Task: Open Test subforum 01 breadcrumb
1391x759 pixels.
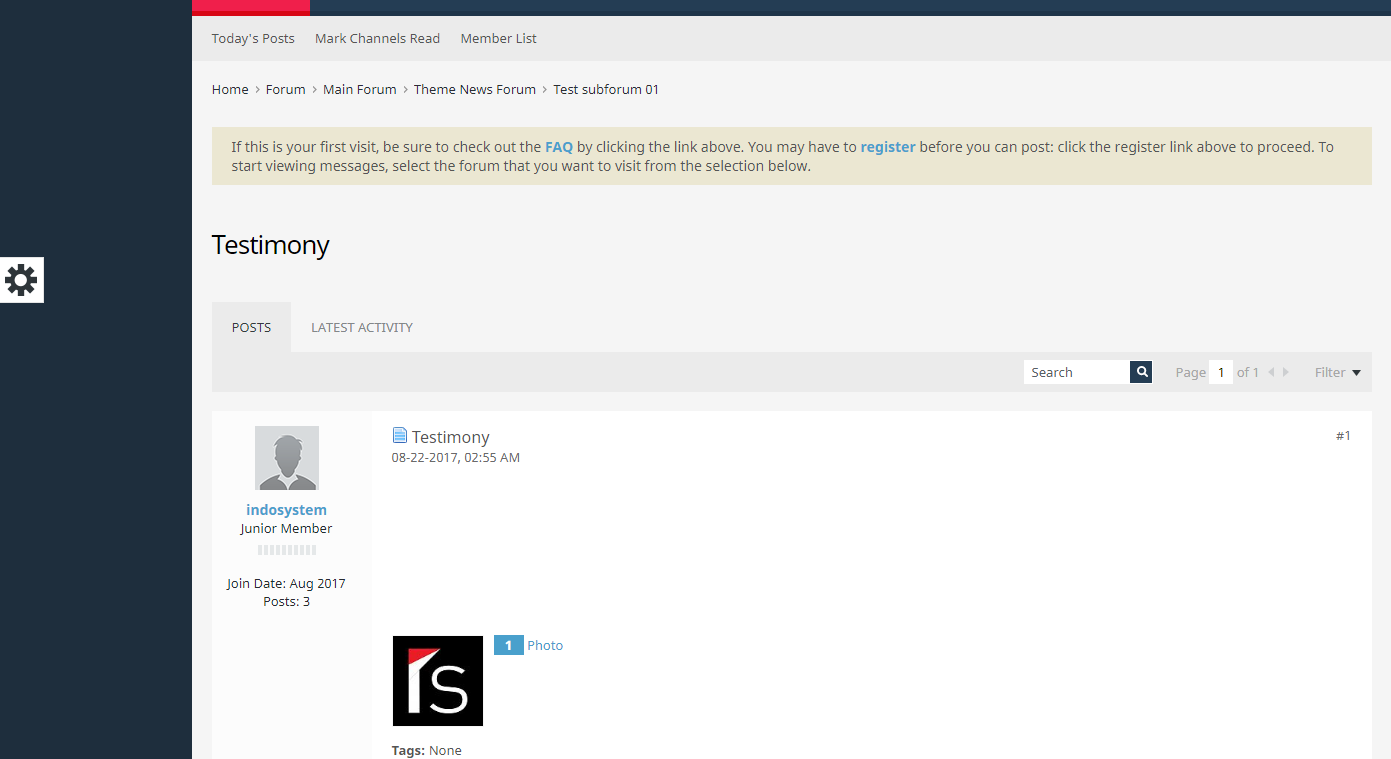Action: pos(606,89)
